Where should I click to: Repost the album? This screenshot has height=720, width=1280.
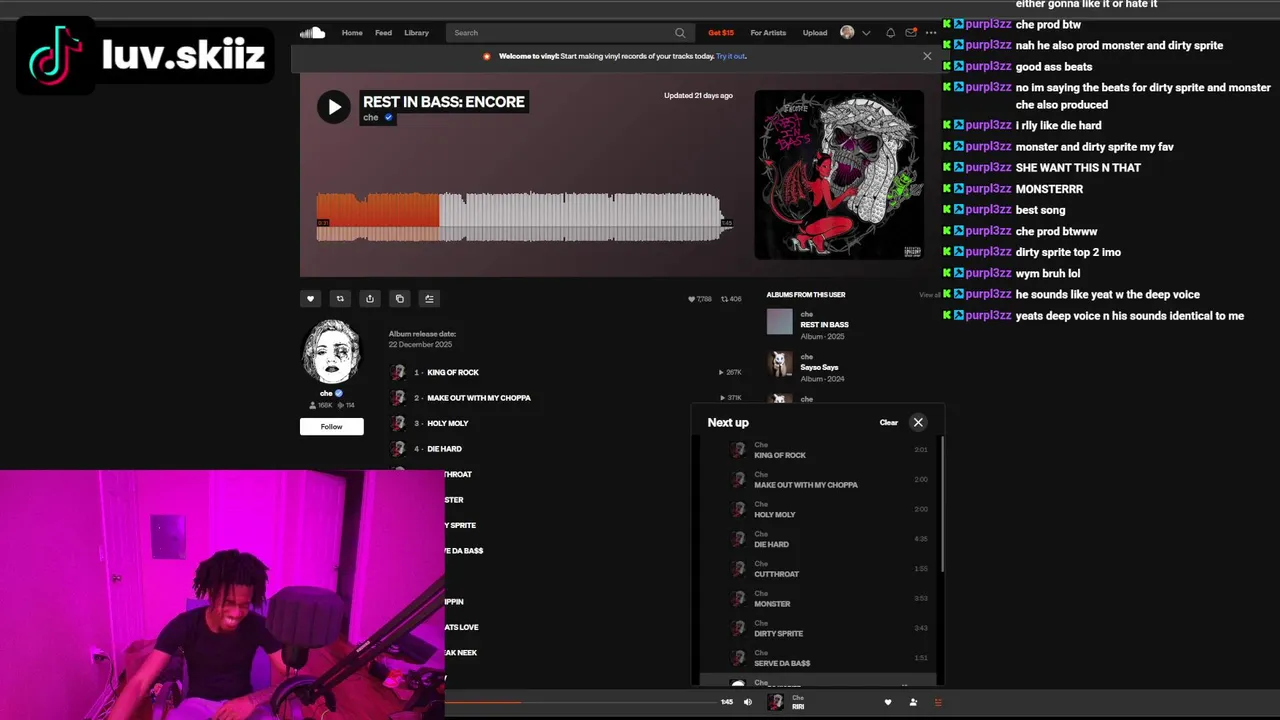tap(340, 299)
